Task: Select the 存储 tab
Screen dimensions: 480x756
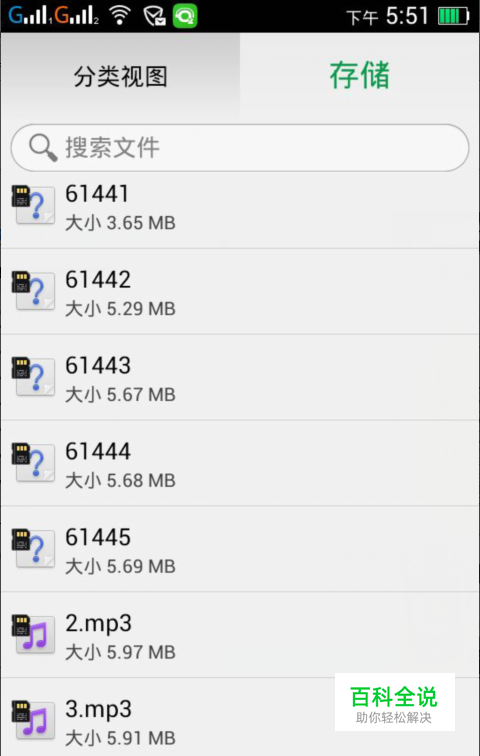Action: [360, 76]
